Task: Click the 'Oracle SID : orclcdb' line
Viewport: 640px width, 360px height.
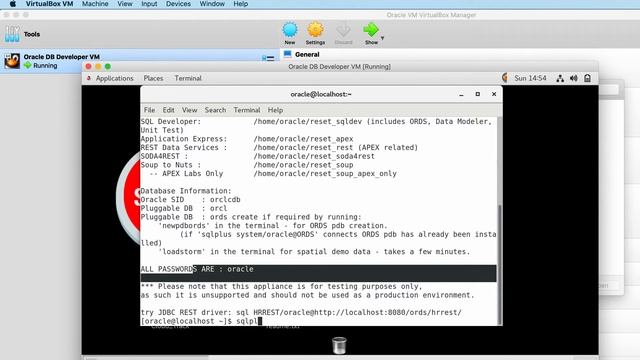Action: pos(191,200)
